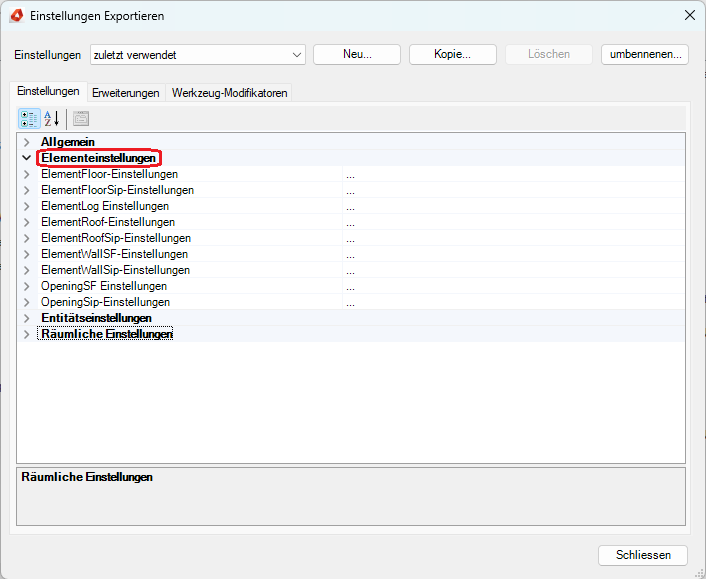Click the dialog resize grip corner
706x579 pixels.
click(699, 573)
